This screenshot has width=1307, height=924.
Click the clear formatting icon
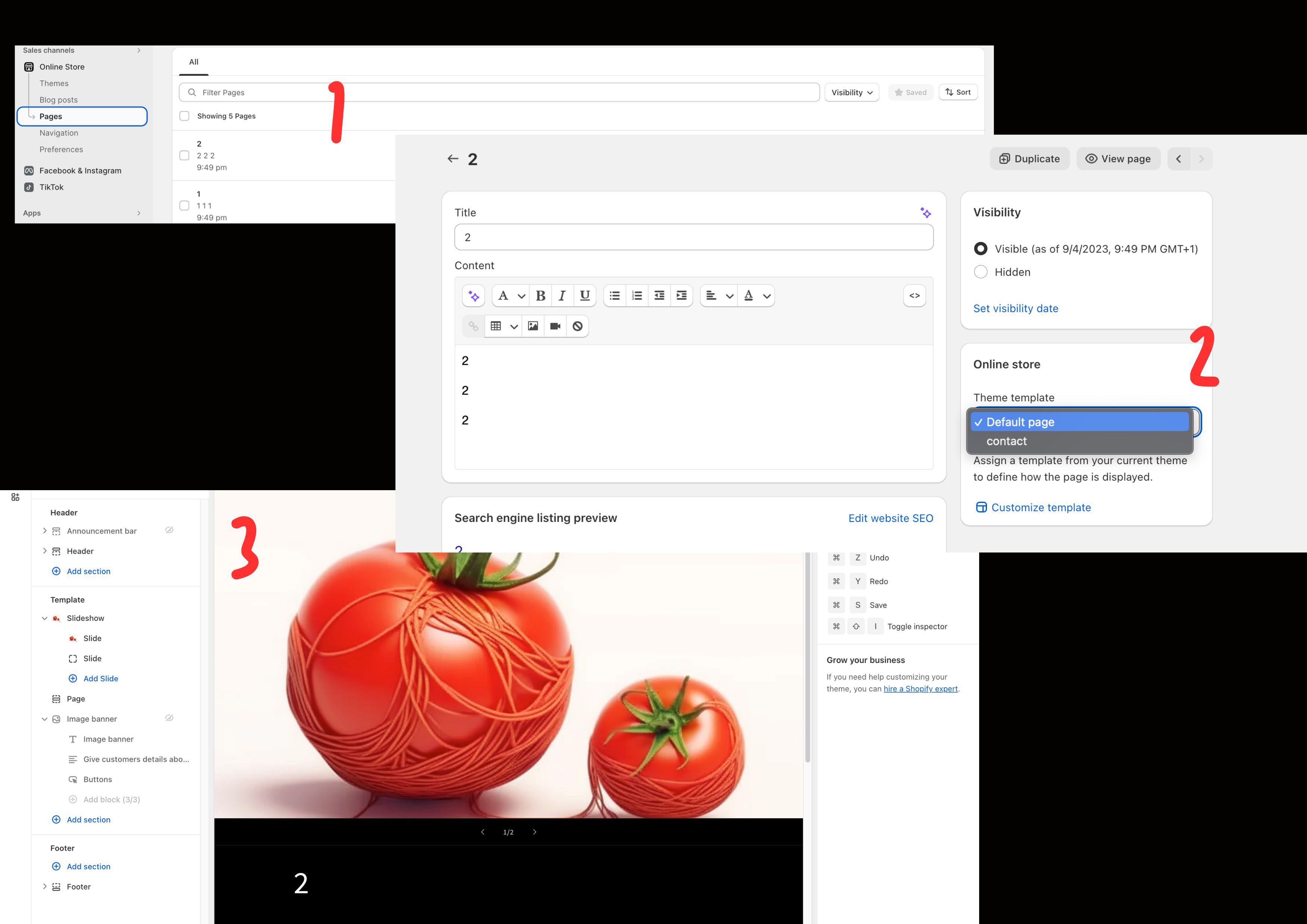pos(577,326)
